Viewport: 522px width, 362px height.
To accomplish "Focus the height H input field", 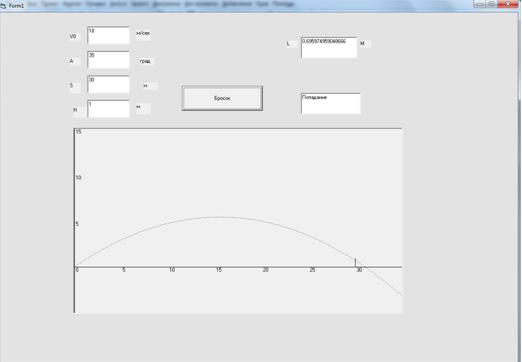I will click(x=108, y=109).
